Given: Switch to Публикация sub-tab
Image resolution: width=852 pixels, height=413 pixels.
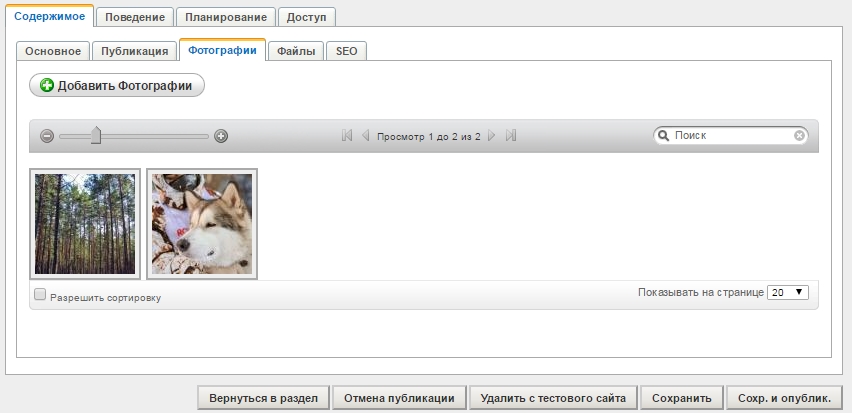Looking at the screenshot, I should pyautogui.click(x=134, y=51).
